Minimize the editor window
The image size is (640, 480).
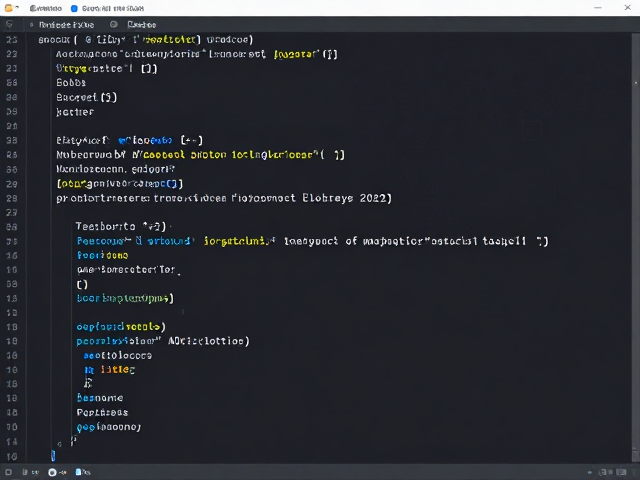pyautogui.click(x=598, y=8)
